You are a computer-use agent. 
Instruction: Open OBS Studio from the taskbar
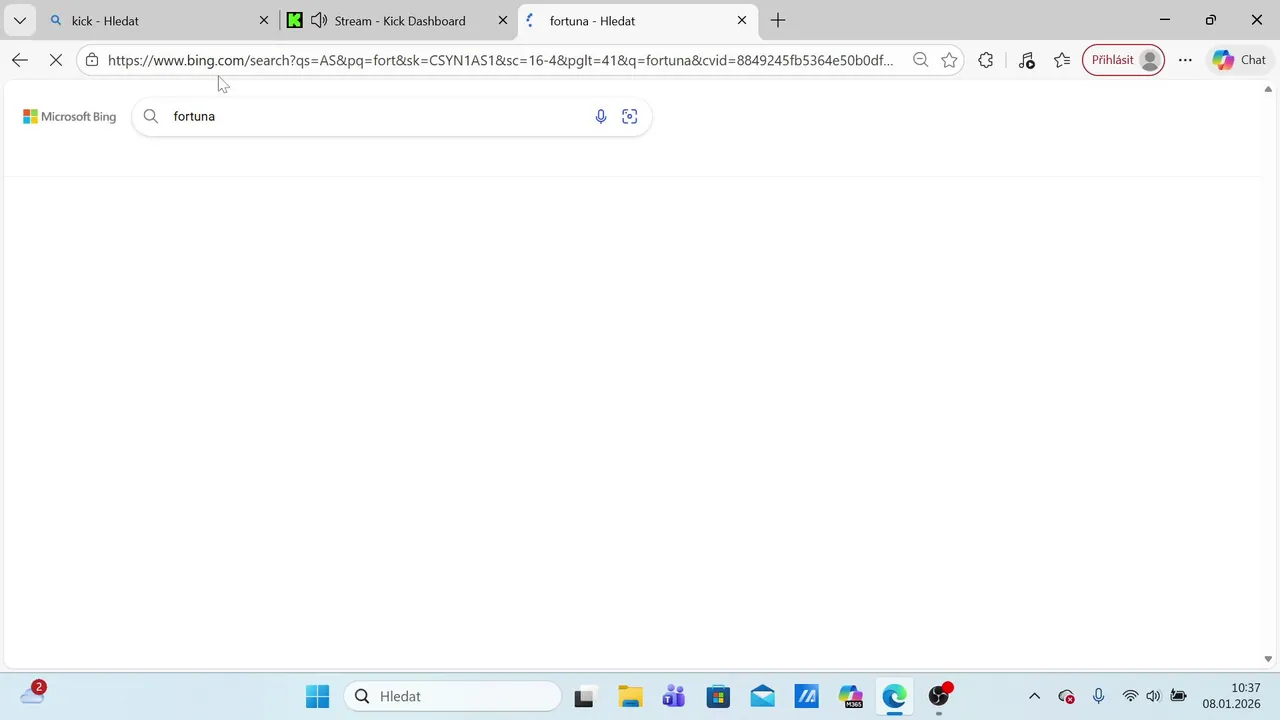coord(939,696)
